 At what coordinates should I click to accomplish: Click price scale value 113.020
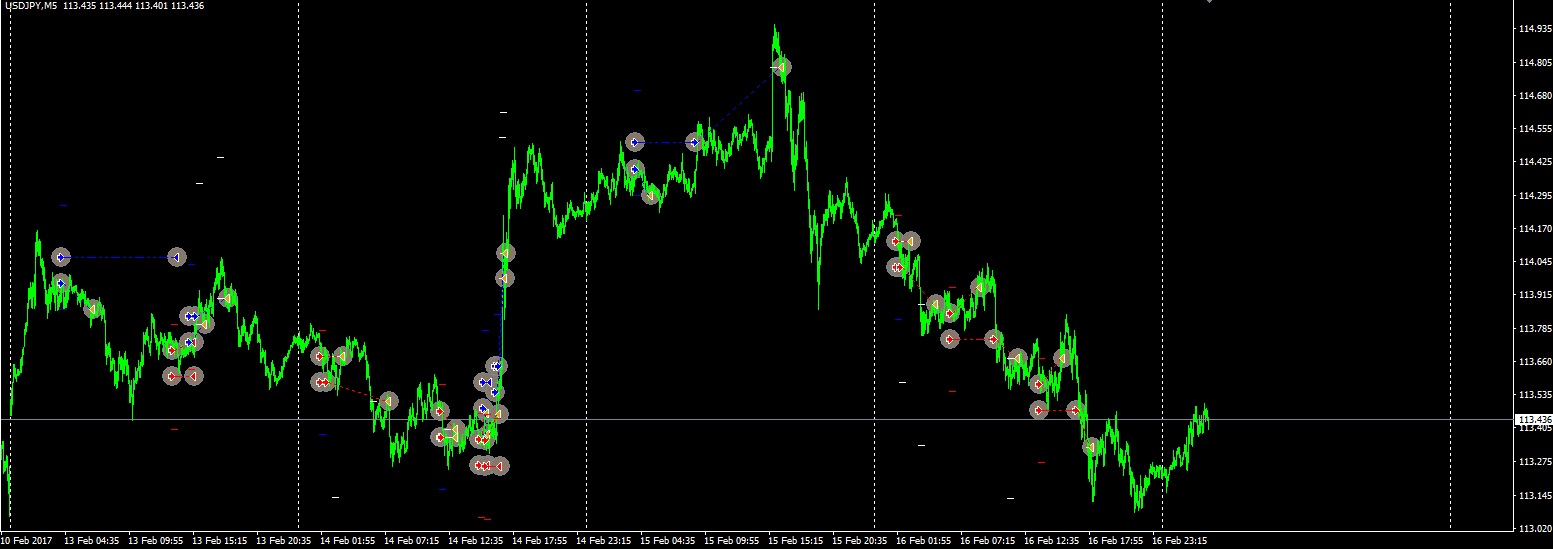point(1534,528)
